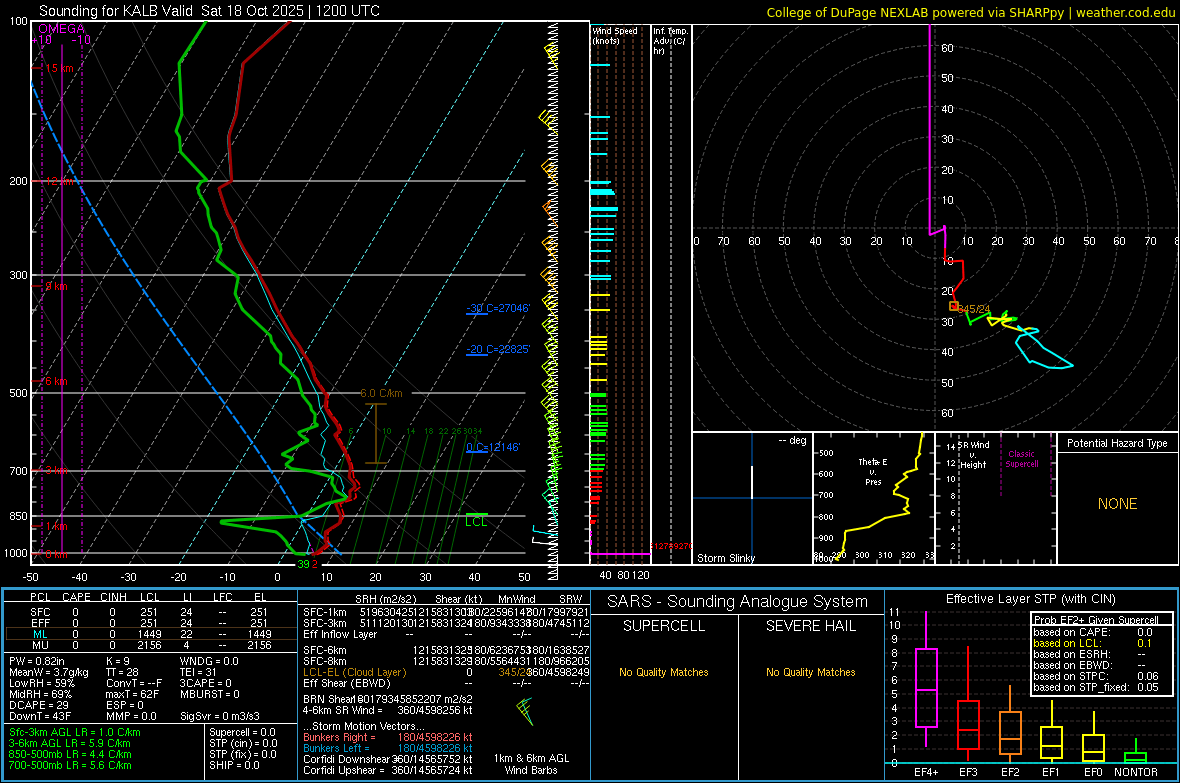Click the highlighted based on LCL row
The image size is (1180, 783).
click(x=1093, y=643)
